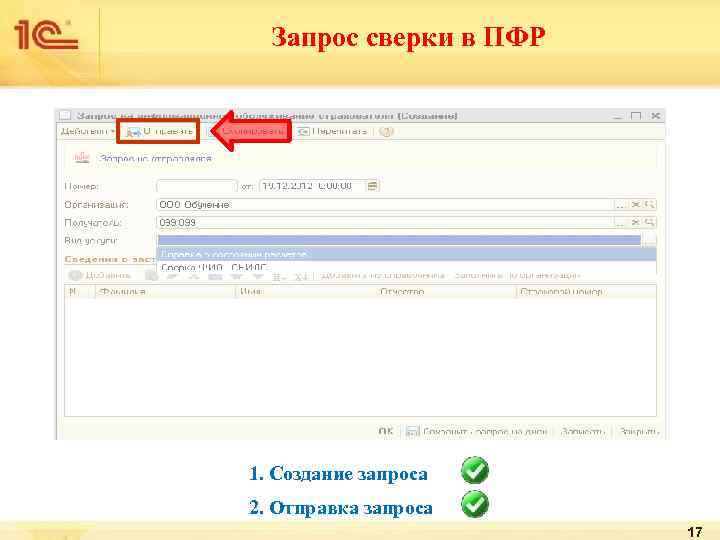Open the Действия actions menu
The height and width of the screenshot is (540, 720).
pos(87,131)
